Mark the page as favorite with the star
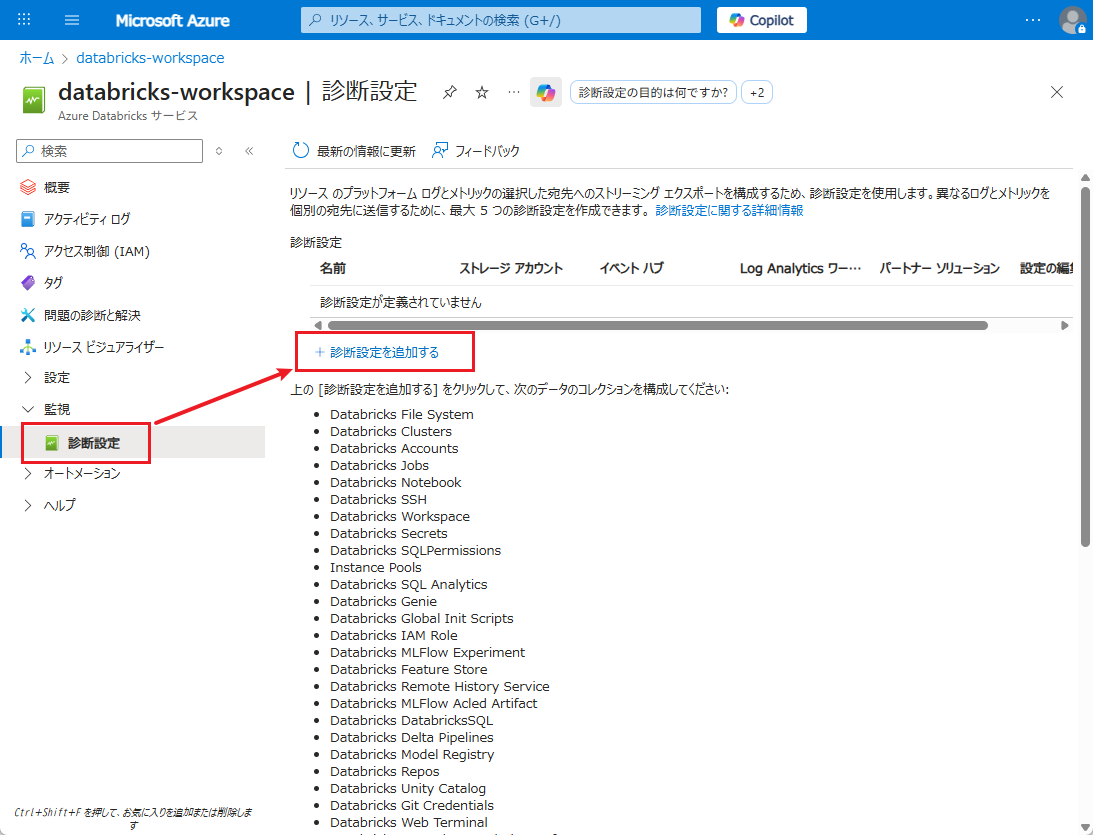 point(482,92)
